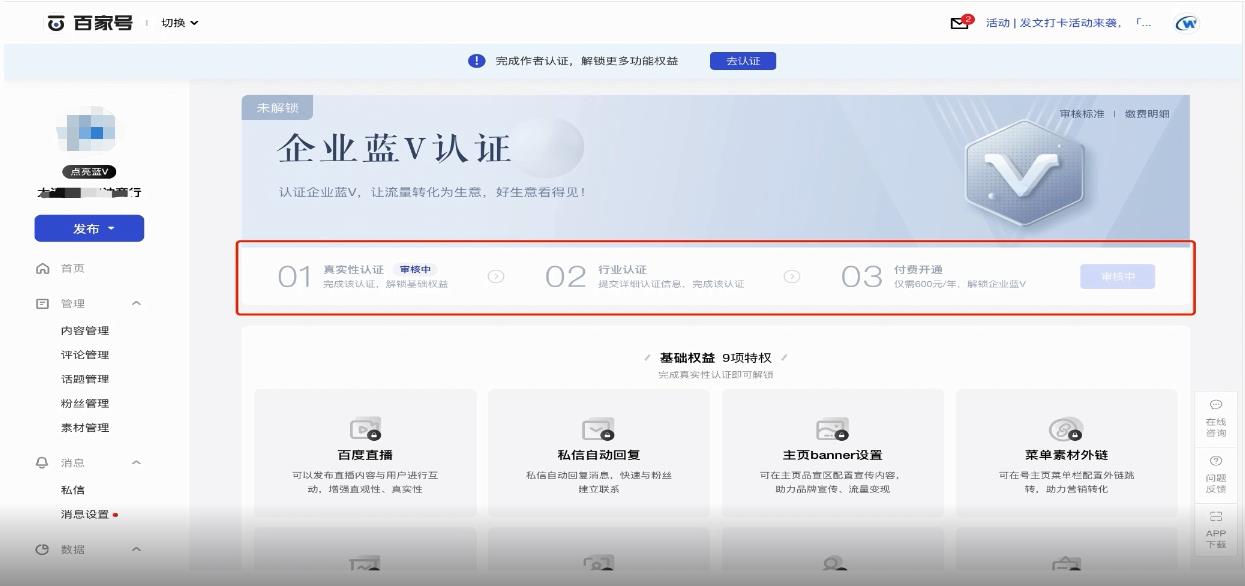Click the 消息 bell icon

point(42,463)
